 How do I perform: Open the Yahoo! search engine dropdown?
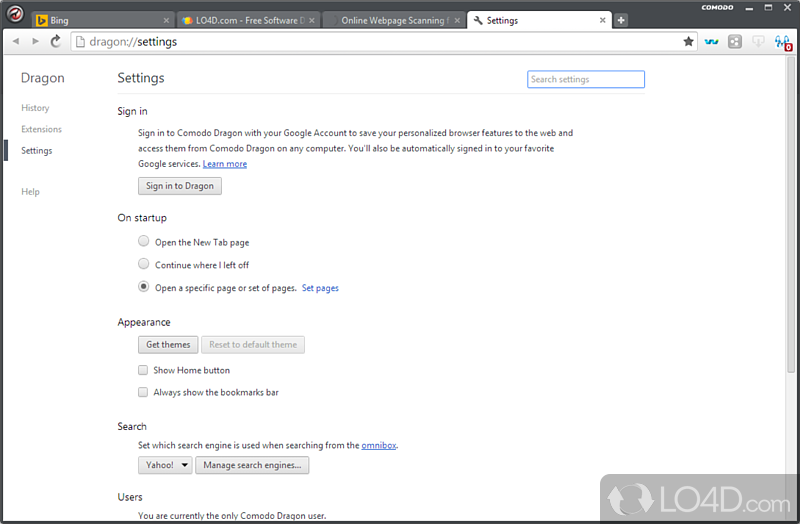(165, 465)
